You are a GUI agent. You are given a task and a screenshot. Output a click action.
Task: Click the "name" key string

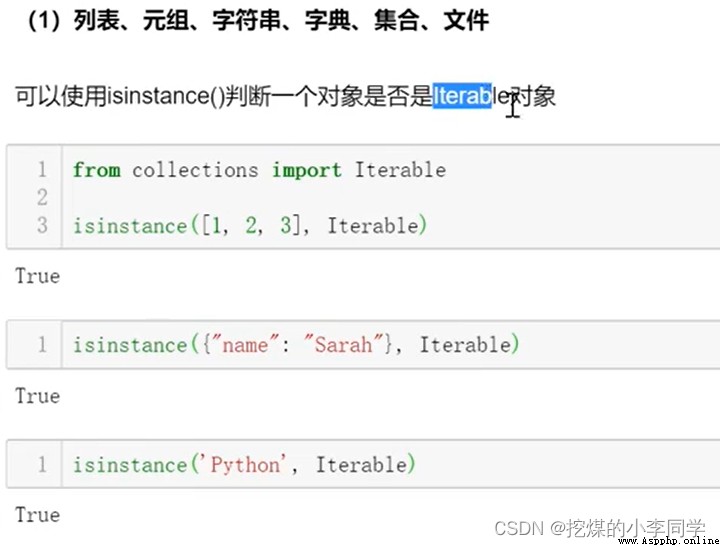[245, 345]
